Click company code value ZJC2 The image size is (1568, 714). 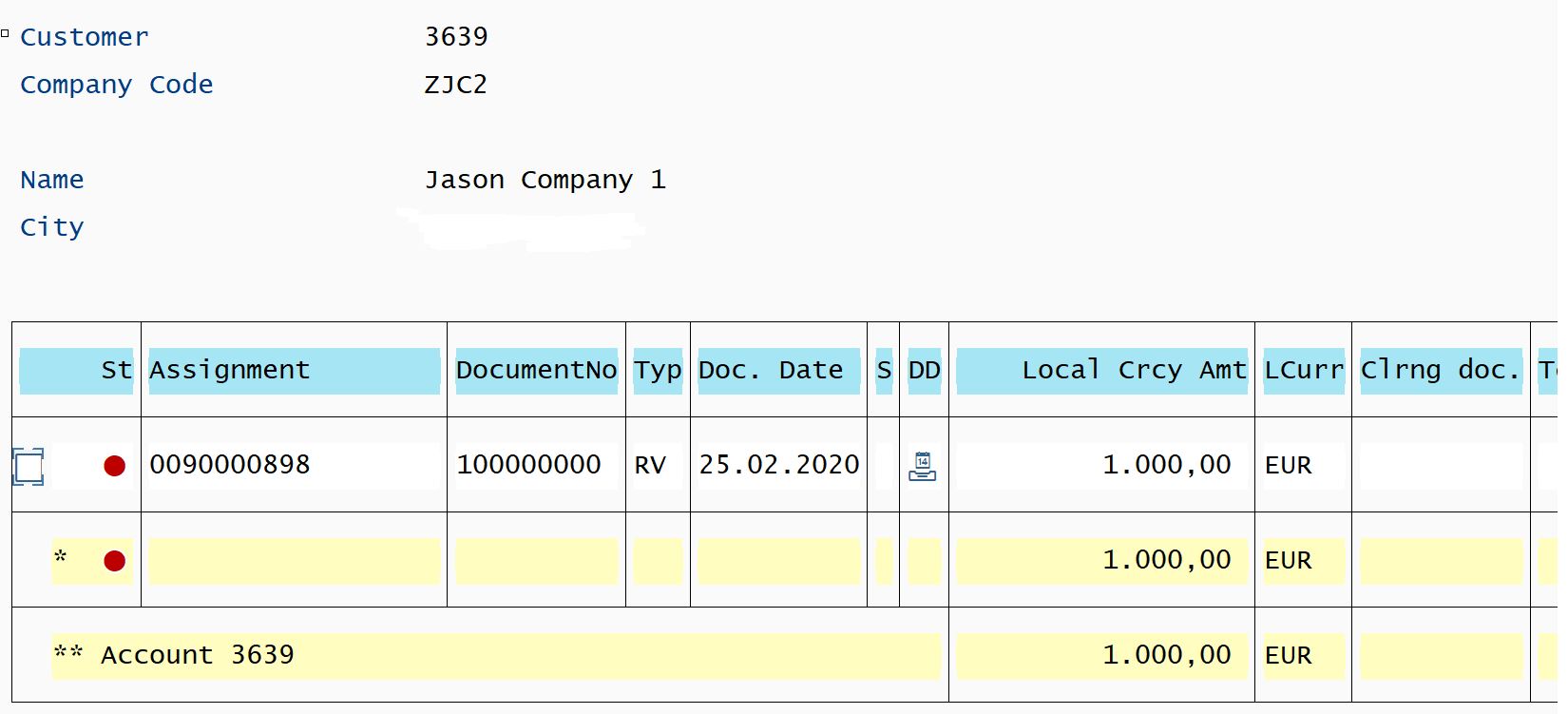coord(456,85)
